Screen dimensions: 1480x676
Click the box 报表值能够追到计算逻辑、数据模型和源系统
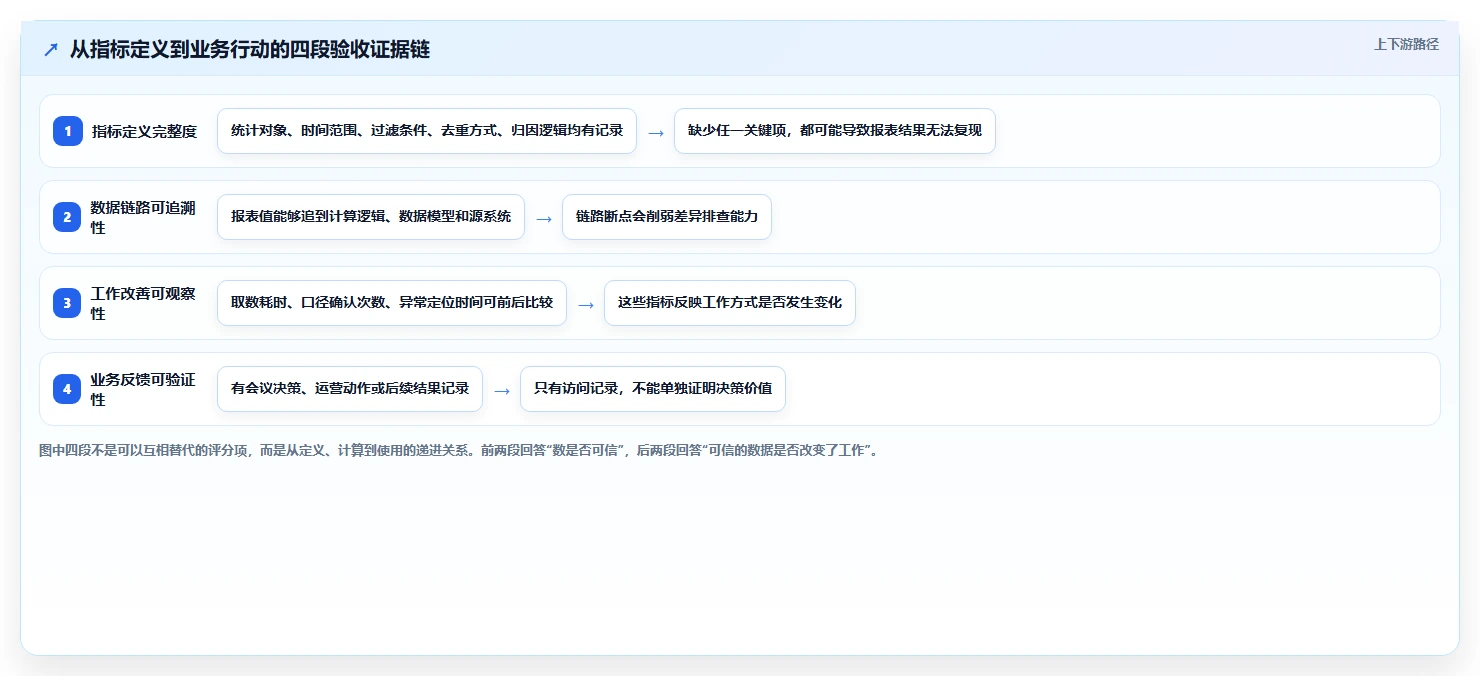pos(371,217)
